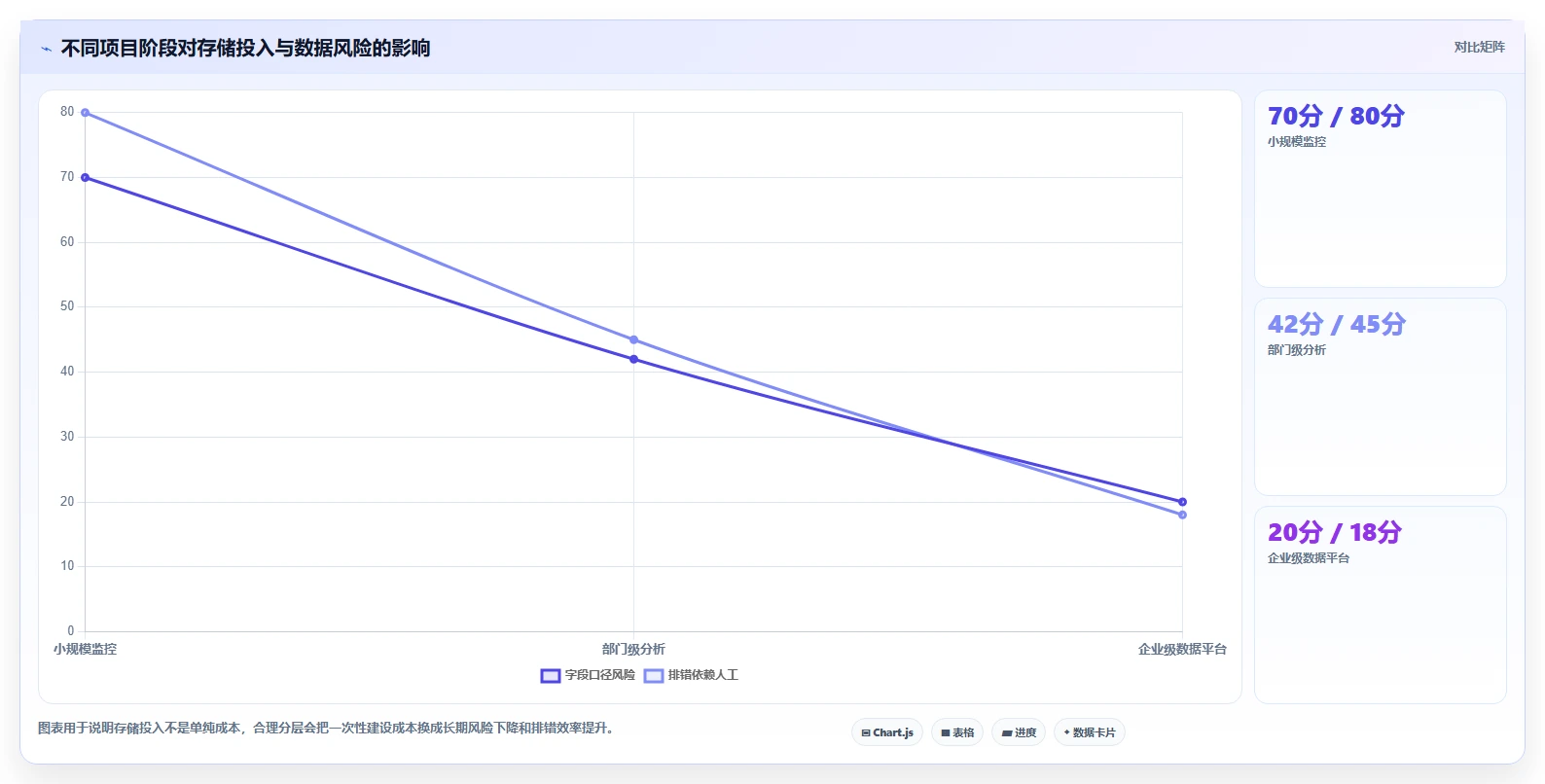Click the 70分 / 80分 card value
The image size is (1545, 784).
tap(1336, 116)
